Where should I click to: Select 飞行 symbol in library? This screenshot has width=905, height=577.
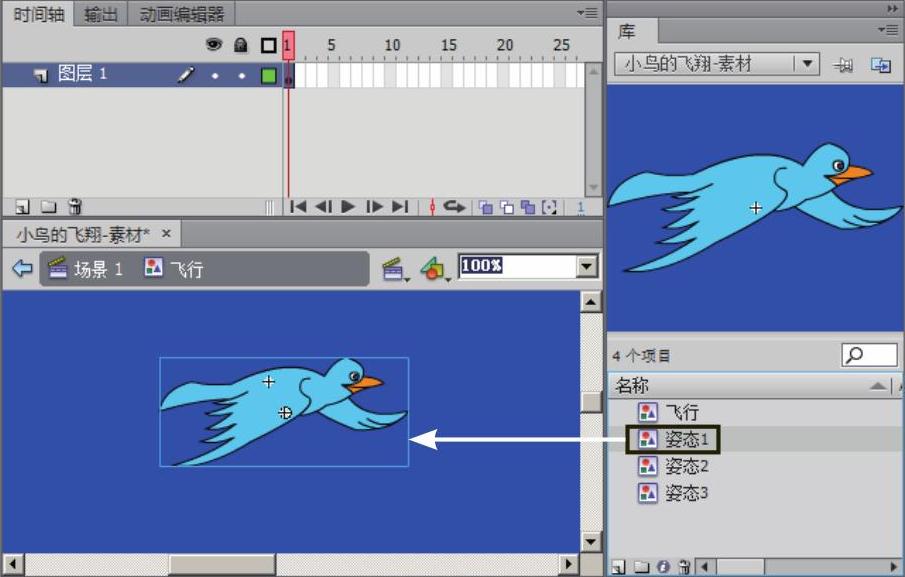tap(682, 412)
